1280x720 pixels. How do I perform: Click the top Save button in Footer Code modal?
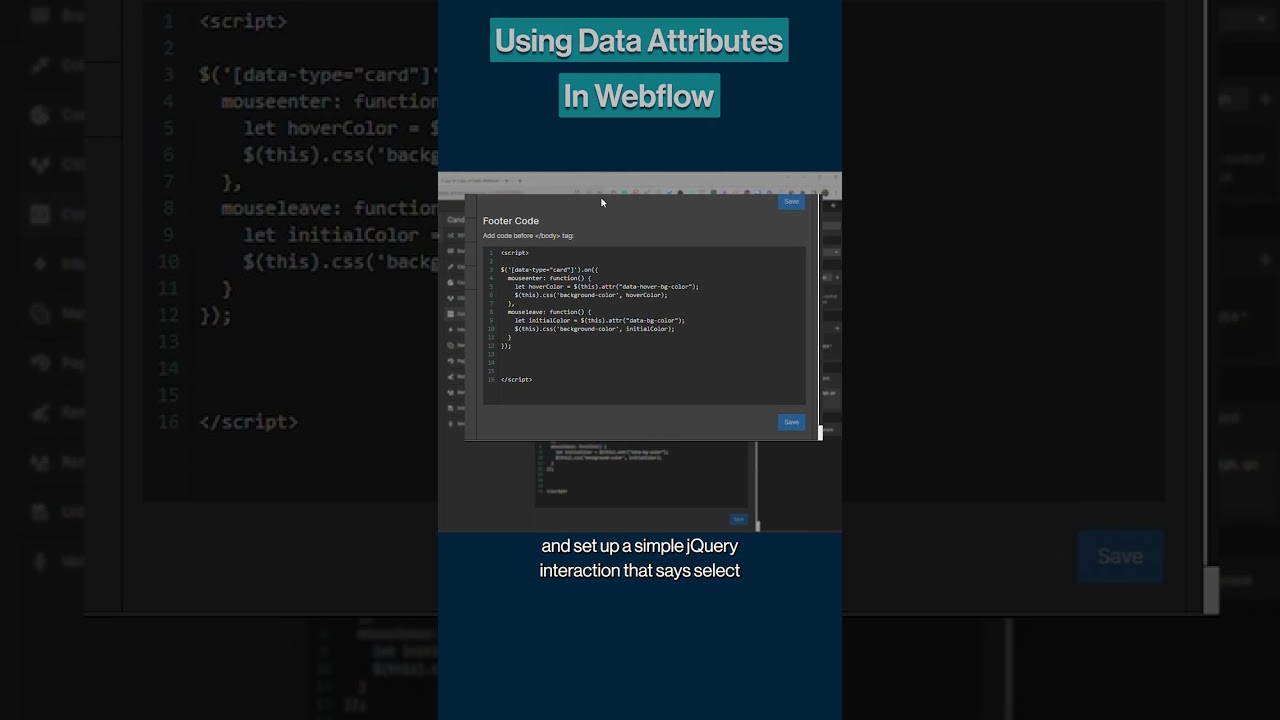coord(791,201)
